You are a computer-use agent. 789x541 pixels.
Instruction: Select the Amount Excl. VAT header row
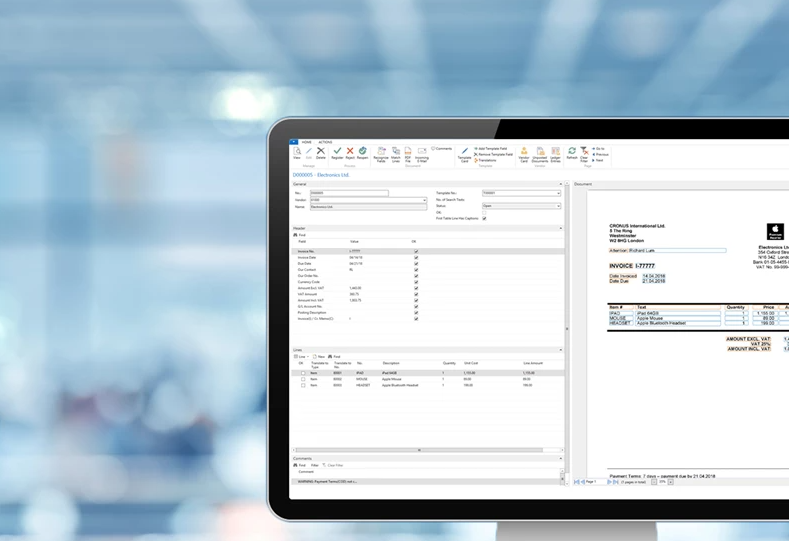tap(428, 288)
